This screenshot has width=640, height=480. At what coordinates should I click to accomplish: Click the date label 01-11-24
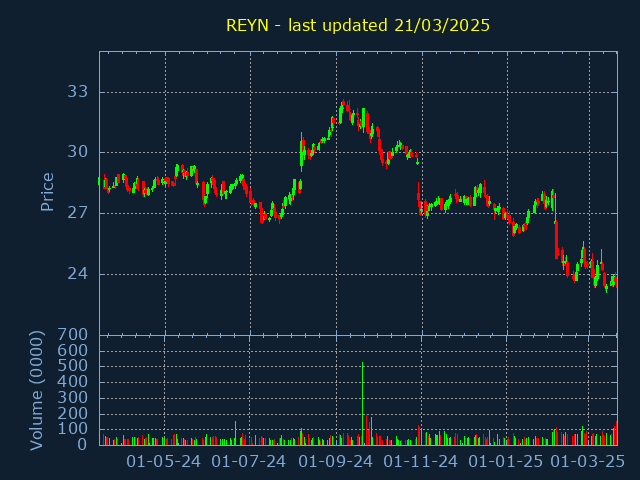(421, 462)
